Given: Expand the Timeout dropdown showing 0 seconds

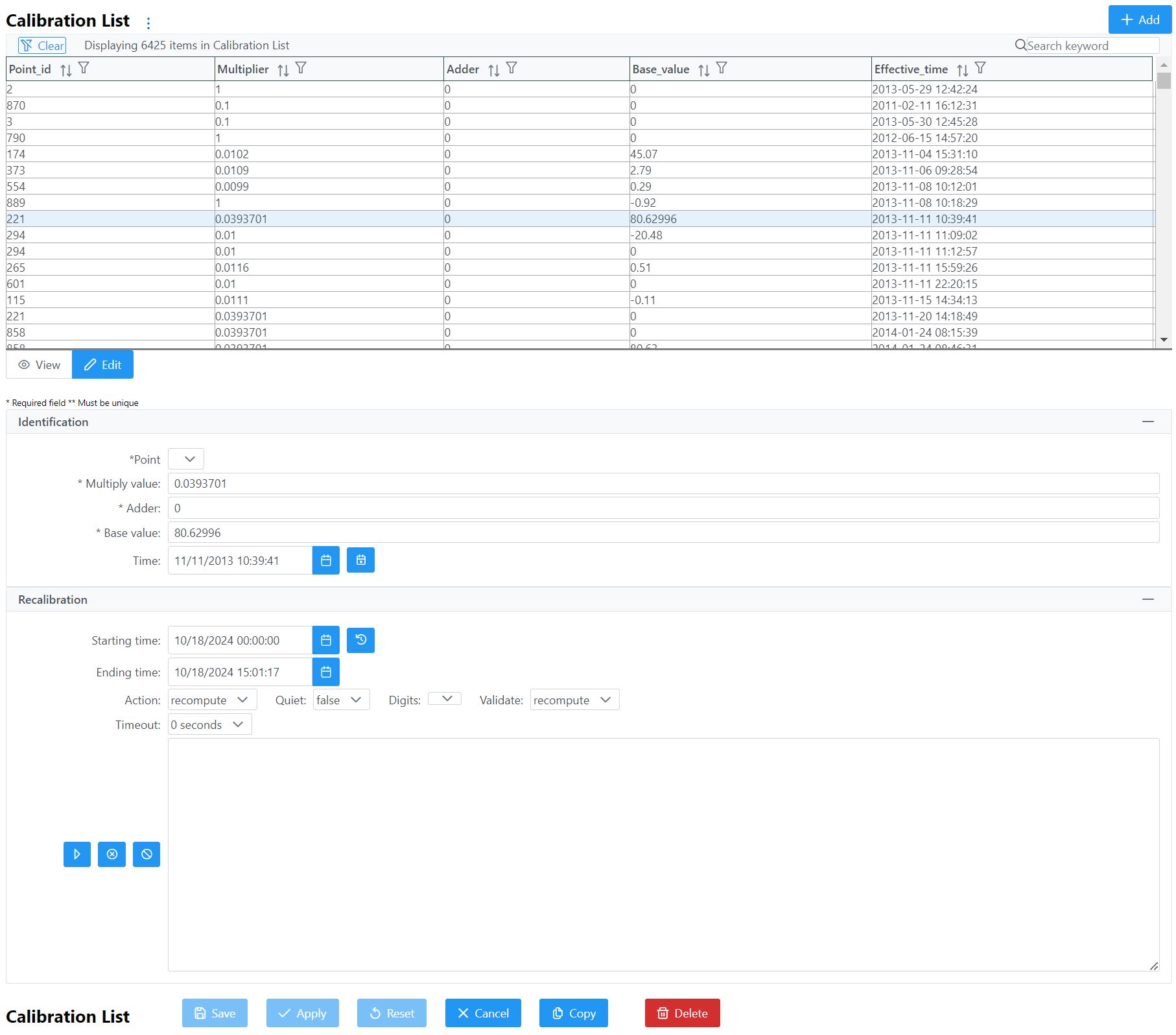Looking at the screenshot, I should coord(209,724).
